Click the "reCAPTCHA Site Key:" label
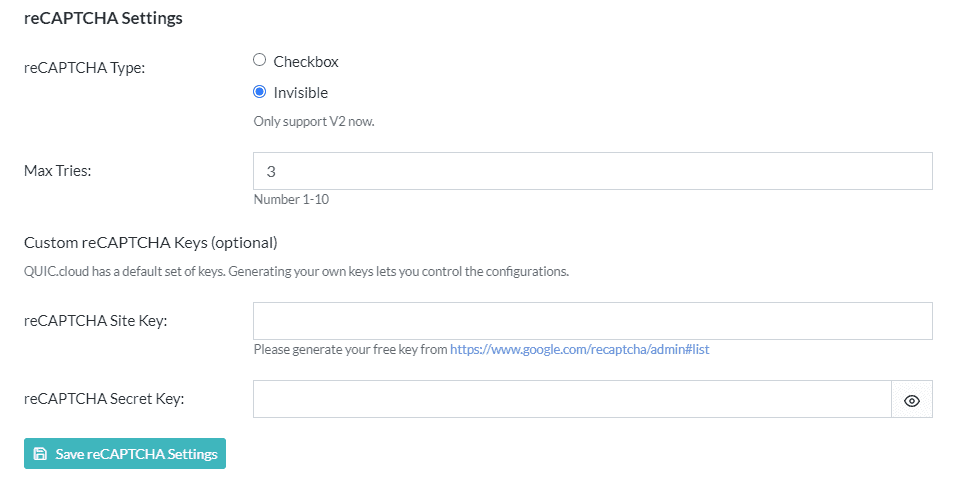957x488 pixels. (95, 320)
